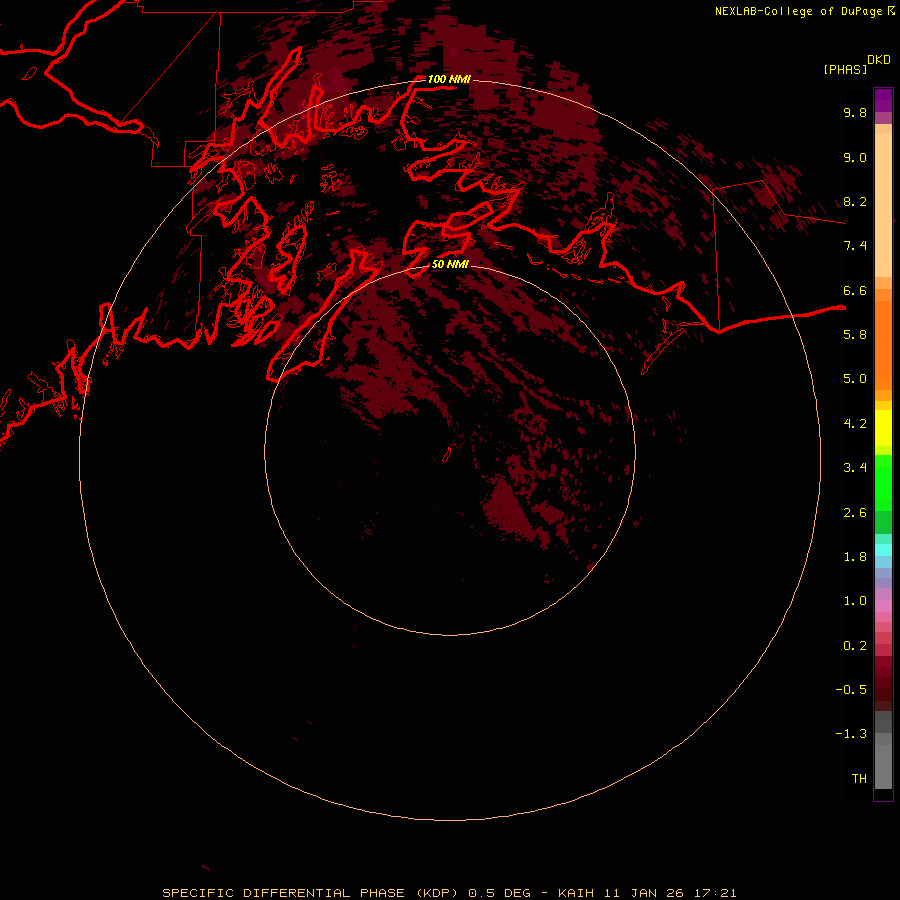This screenshot has width=900, height=900.
Task: Click the 2.6 scale value
Action: [855, 513]
